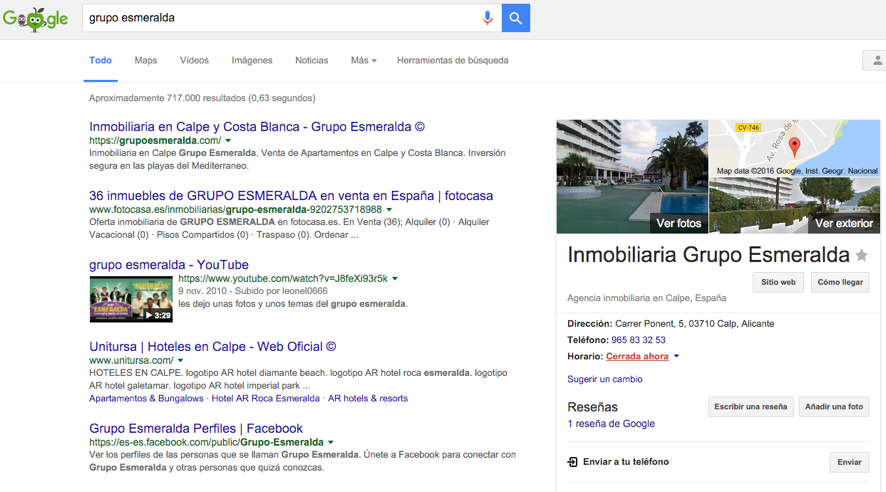The height and width of the screenshot is (492, 886).
Task: Click the YouTube video thumbnail
Action: (131, 299)
